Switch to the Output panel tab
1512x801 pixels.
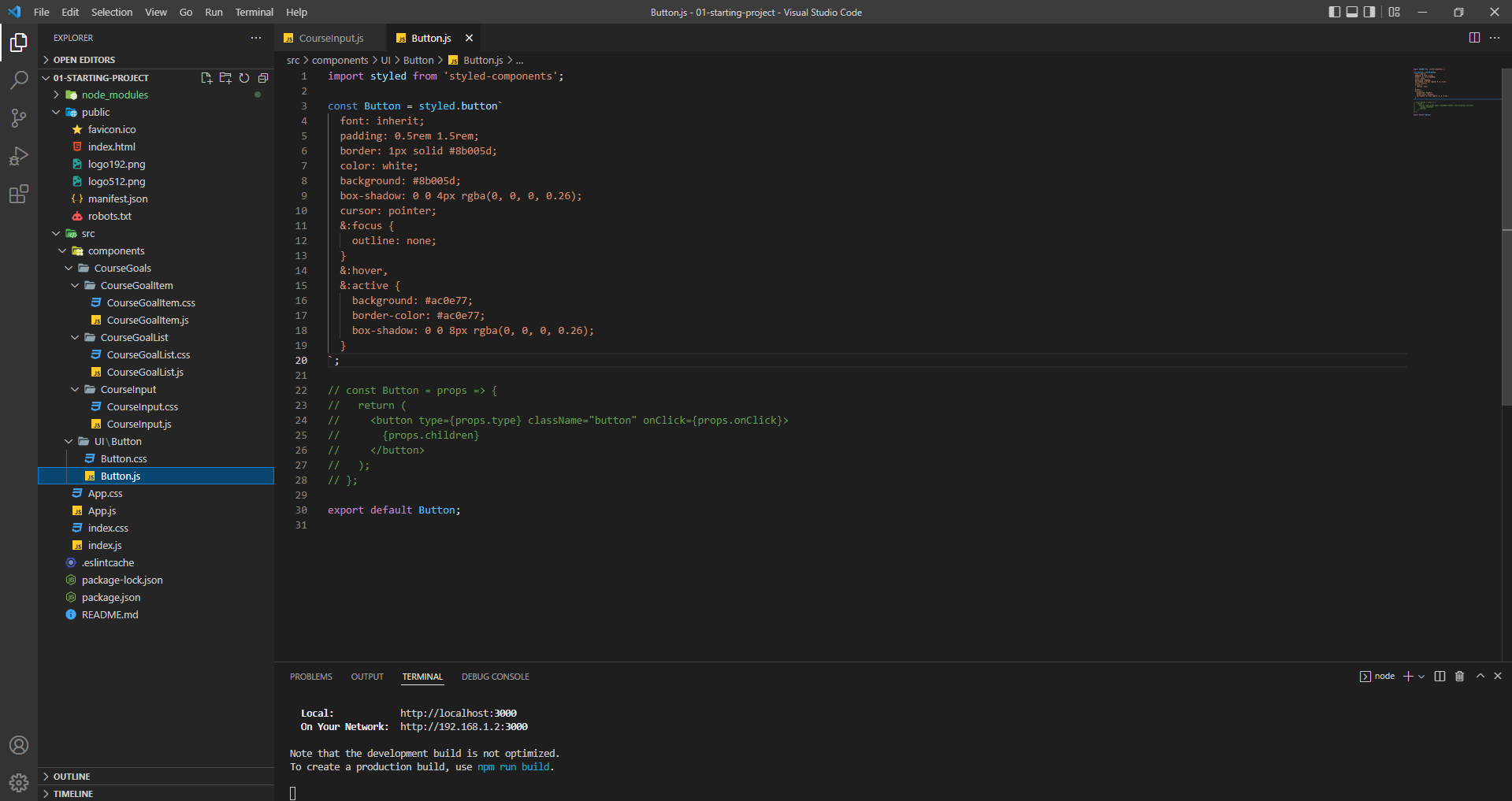367,677
